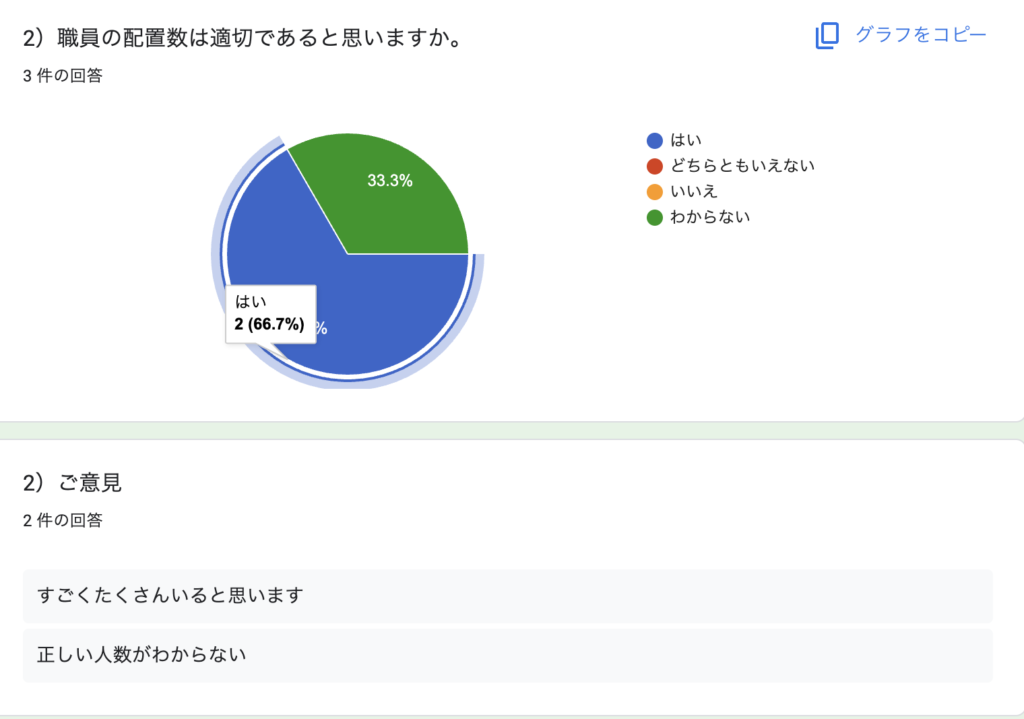
Task: Click the blue はい legend dot
Action: click(655, 141)
